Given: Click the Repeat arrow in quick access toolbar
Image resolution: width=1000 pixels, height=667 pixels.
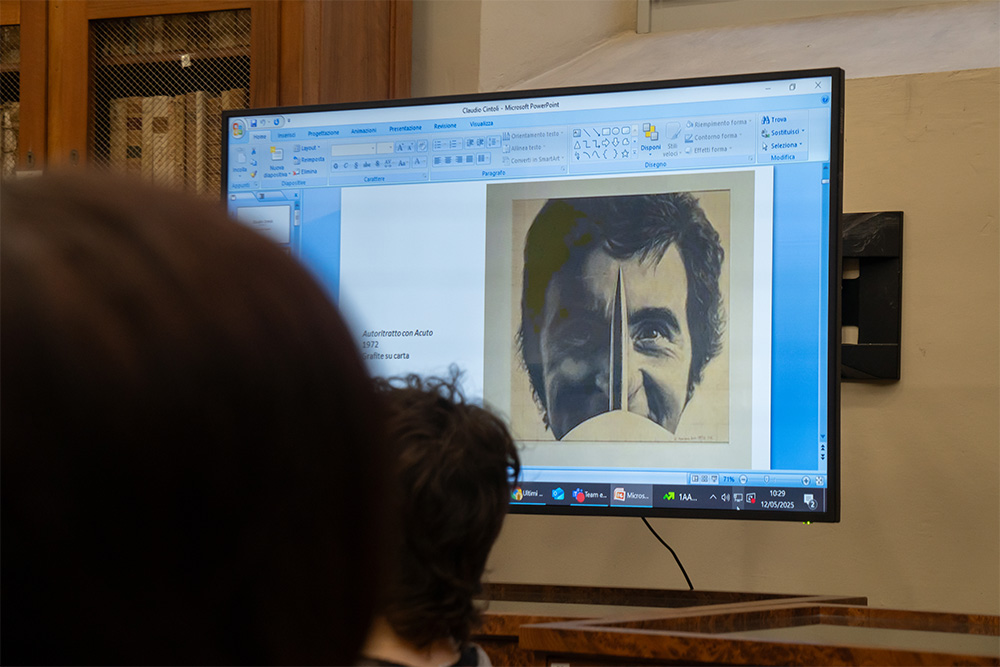Looking at the screenshot, I should click(276, 122).
